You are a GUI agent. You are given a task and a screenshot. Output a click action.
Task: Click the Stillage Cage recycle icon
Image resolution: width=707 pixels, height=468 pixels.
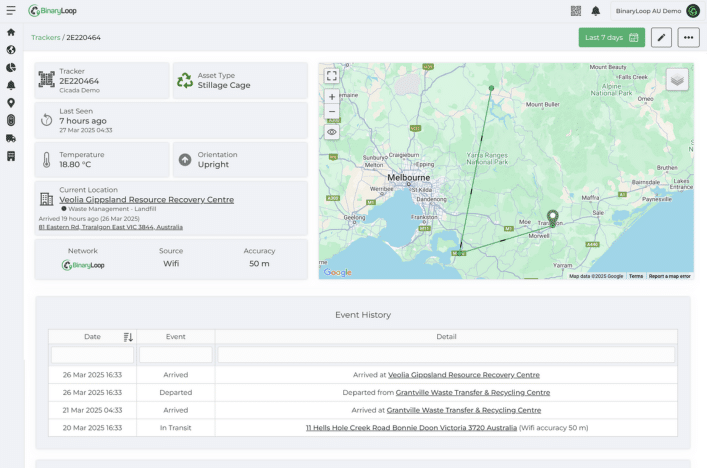(185, 80)
